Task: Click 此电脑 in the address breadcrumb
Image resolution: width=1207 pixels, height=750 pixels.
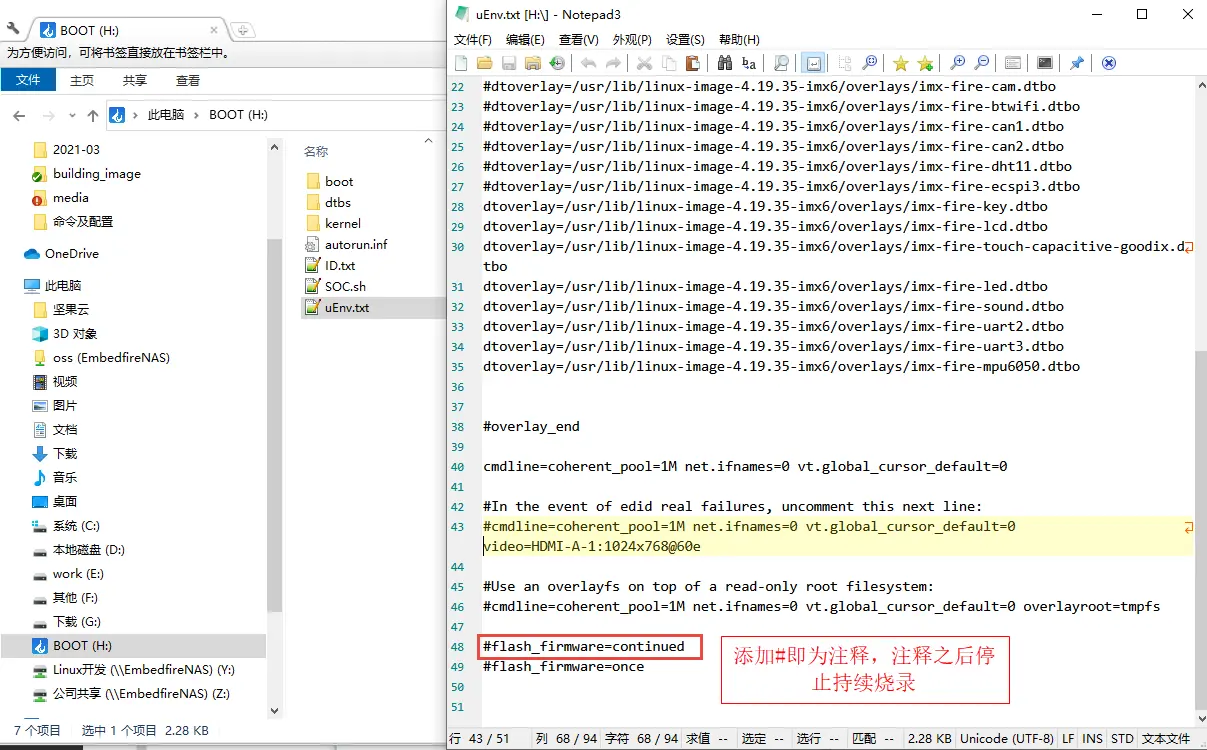Action: point(166,115)
